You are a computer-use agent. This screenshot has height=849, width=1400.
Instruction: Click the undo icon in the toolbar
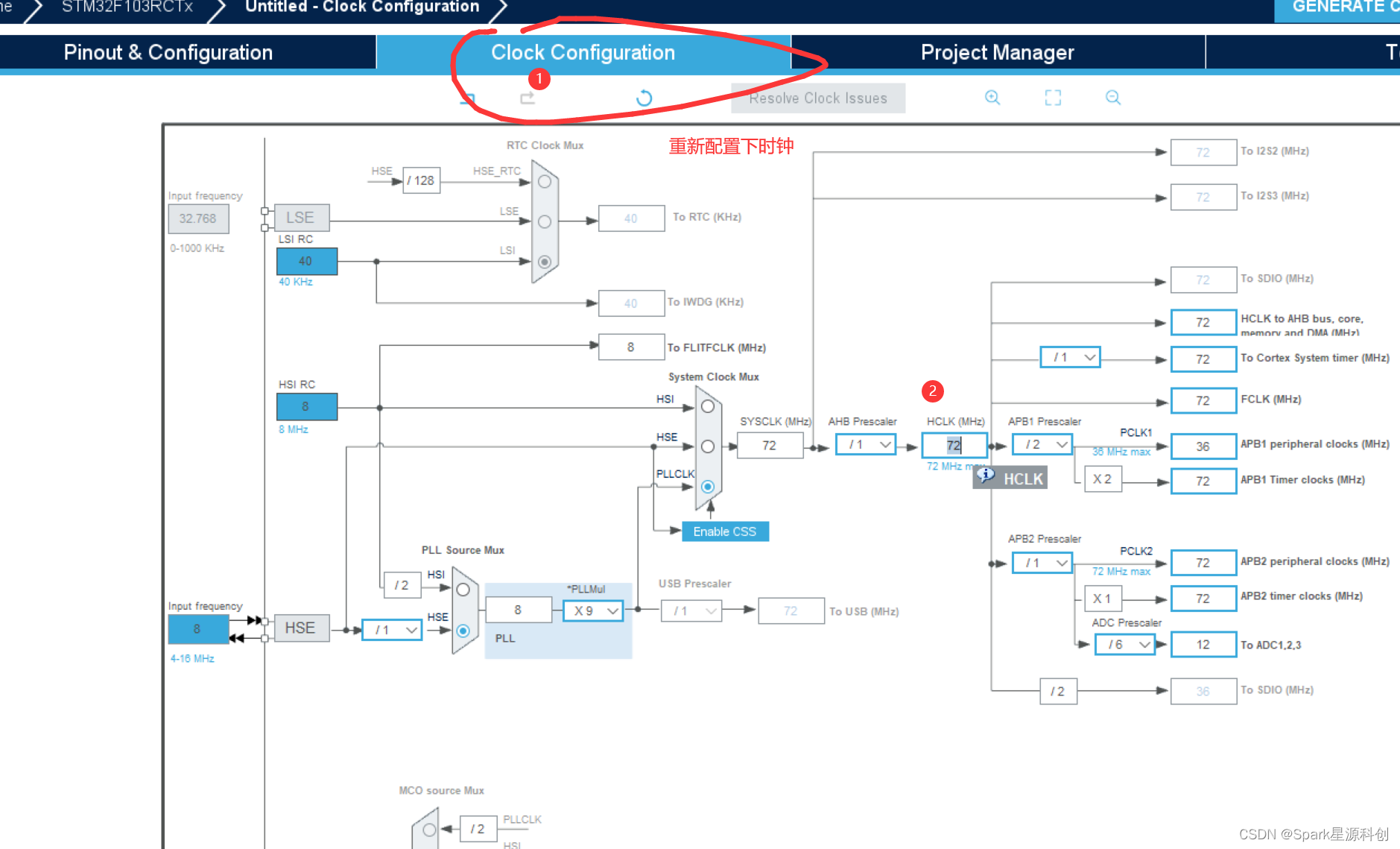pos(466,98)
